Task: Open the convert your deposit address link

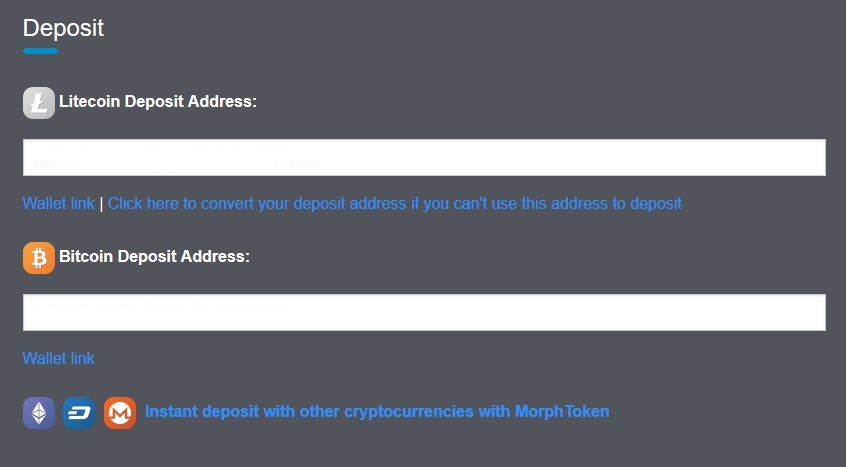Action: pos(394,203)
